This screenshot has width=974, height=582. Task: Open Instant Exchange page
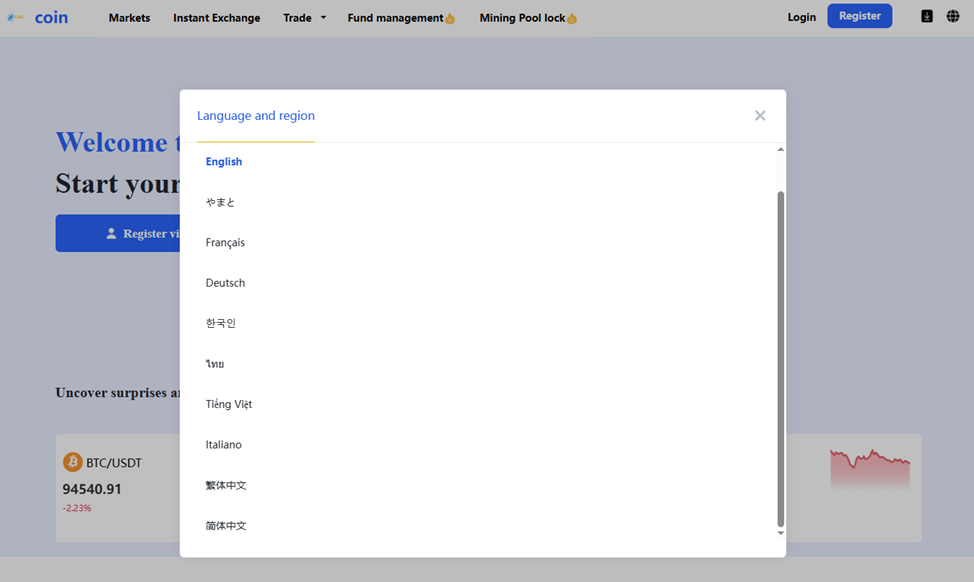(216, 18)
